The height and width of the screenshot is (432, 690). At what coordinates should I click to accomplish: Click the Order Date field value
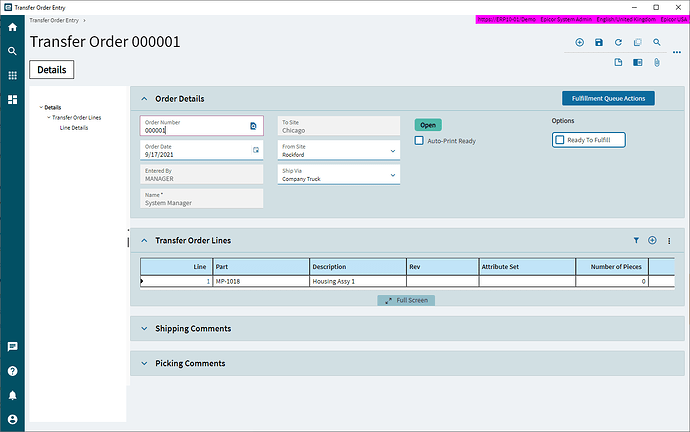(159, 154)
